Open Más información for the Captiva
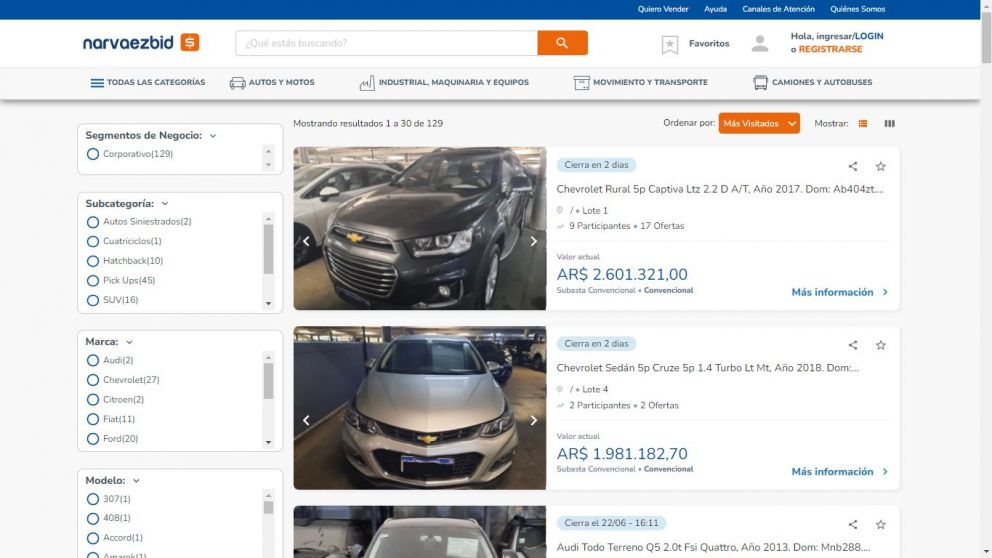Viewport: 992px width, 558px height. (840, 292)
